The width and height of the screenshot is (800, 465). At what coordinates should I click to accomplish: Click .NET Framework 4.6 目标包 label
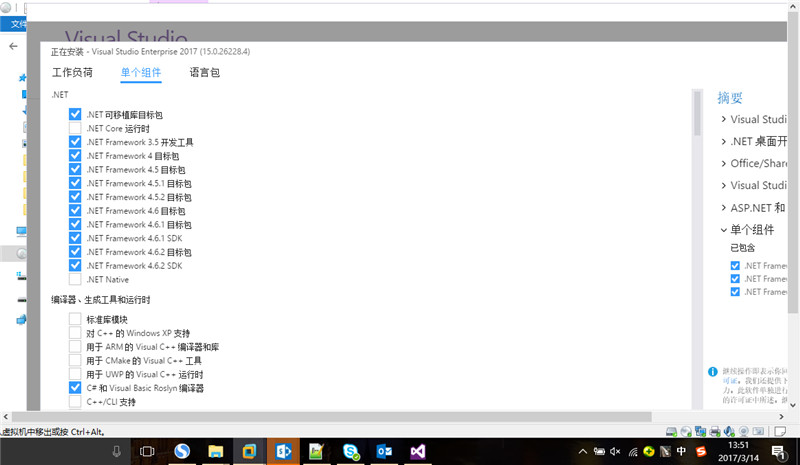[136, 211]
